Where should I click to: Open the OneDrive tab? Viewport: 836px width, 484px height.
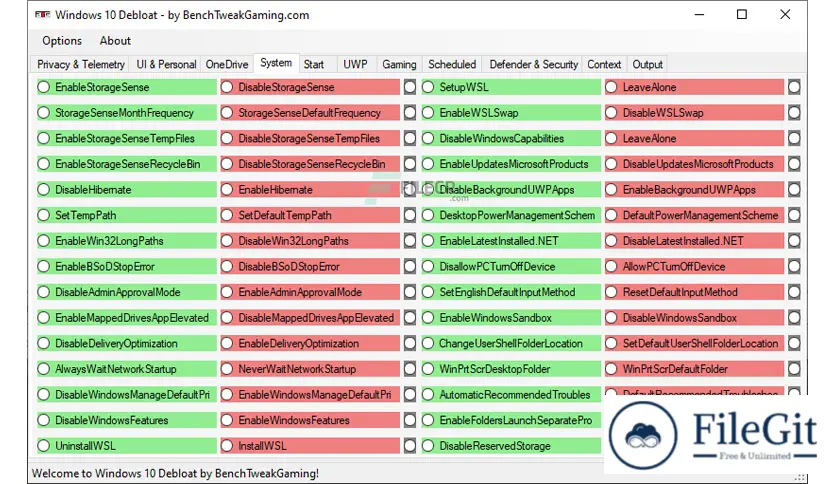[227, 64]
